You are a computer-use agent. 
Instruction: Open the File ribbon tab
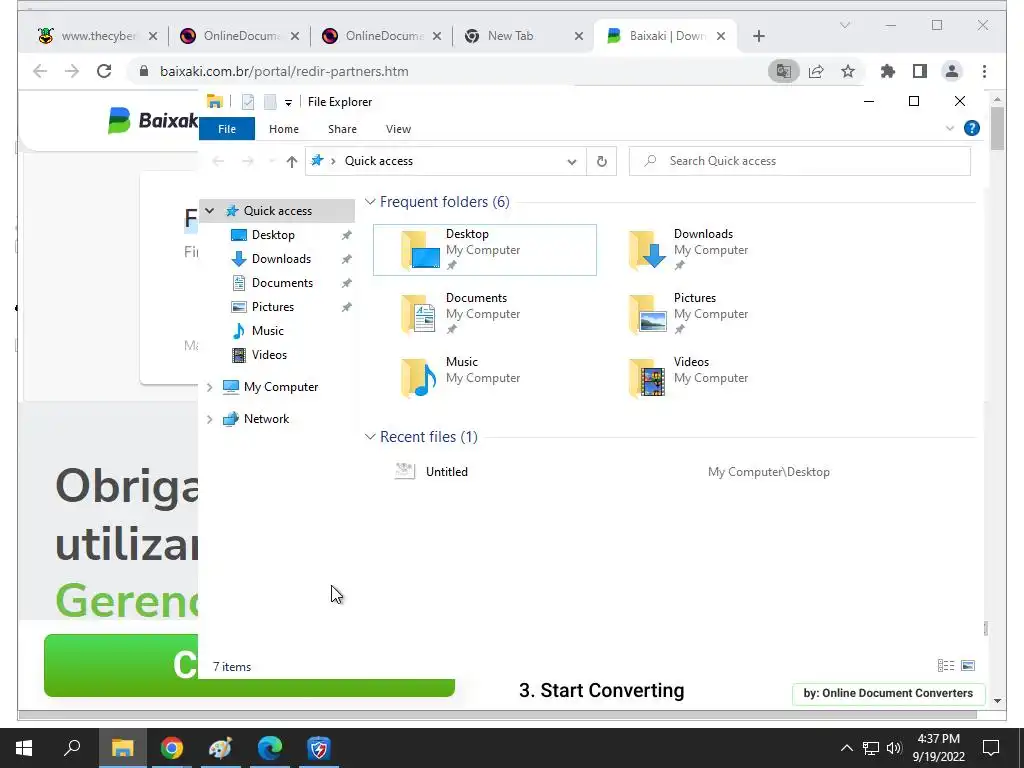pos(227,129)
